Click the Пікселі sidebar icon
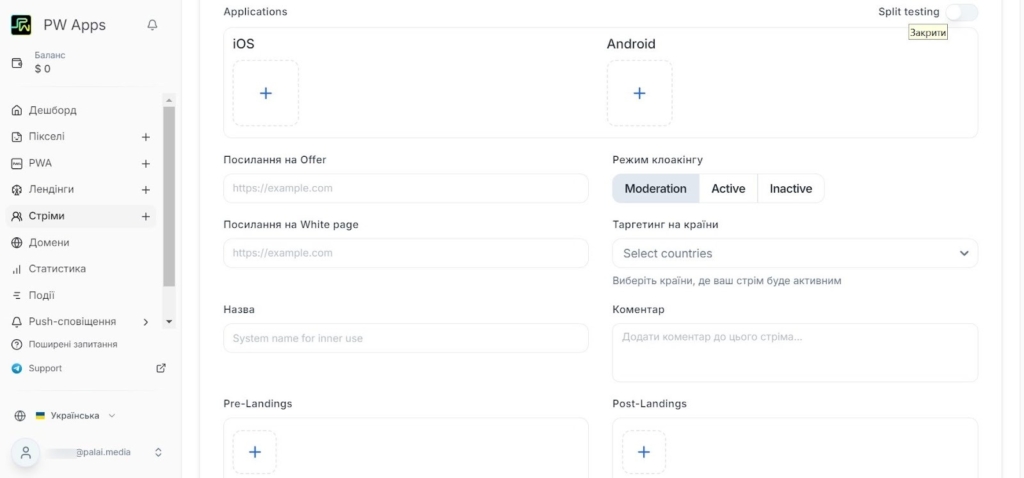The height and width of the screenshot is (478, 1024). (x=17, y=137)
